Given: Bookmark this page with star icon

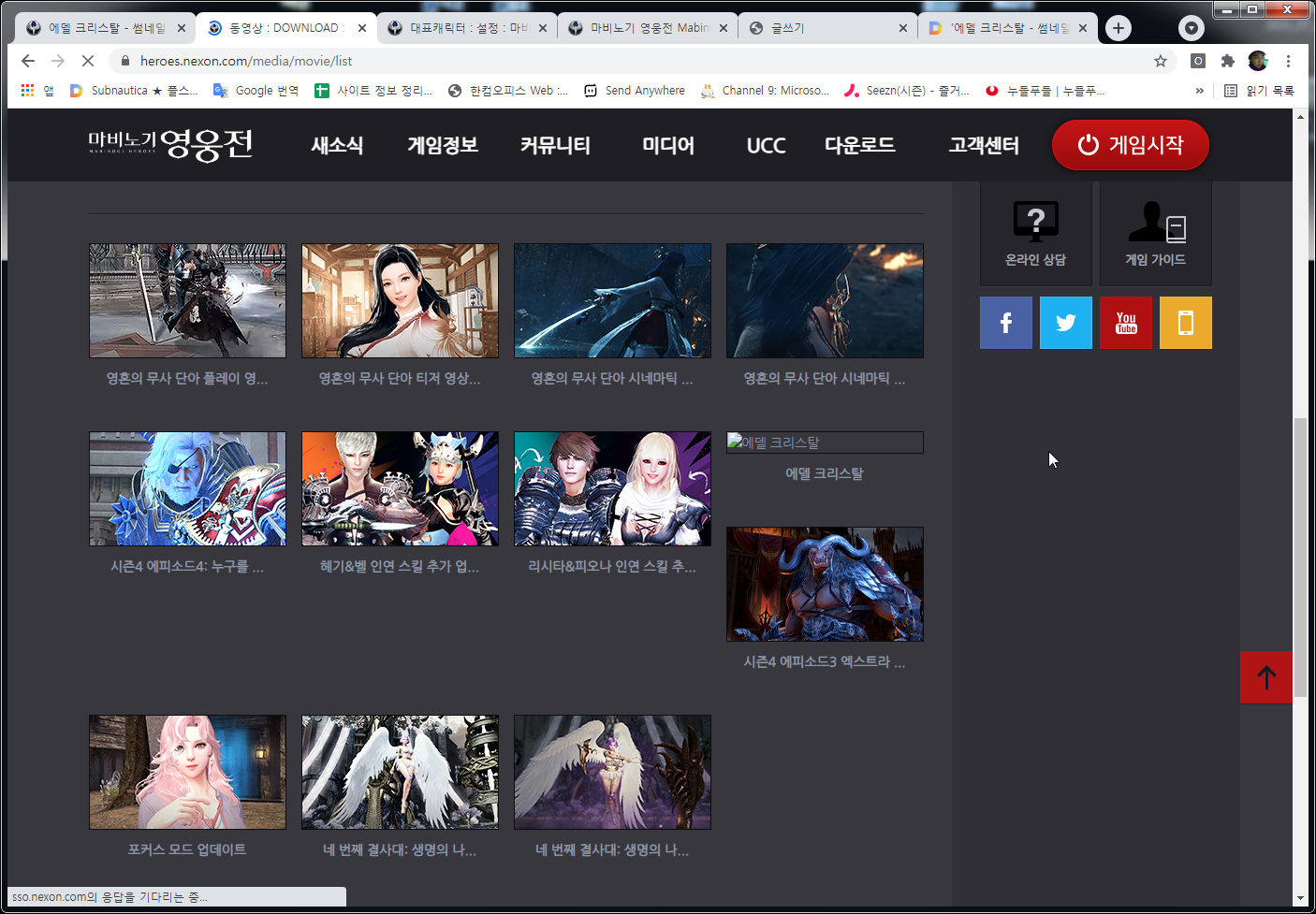Looking at the screenshot, I should pos(1161,61).
